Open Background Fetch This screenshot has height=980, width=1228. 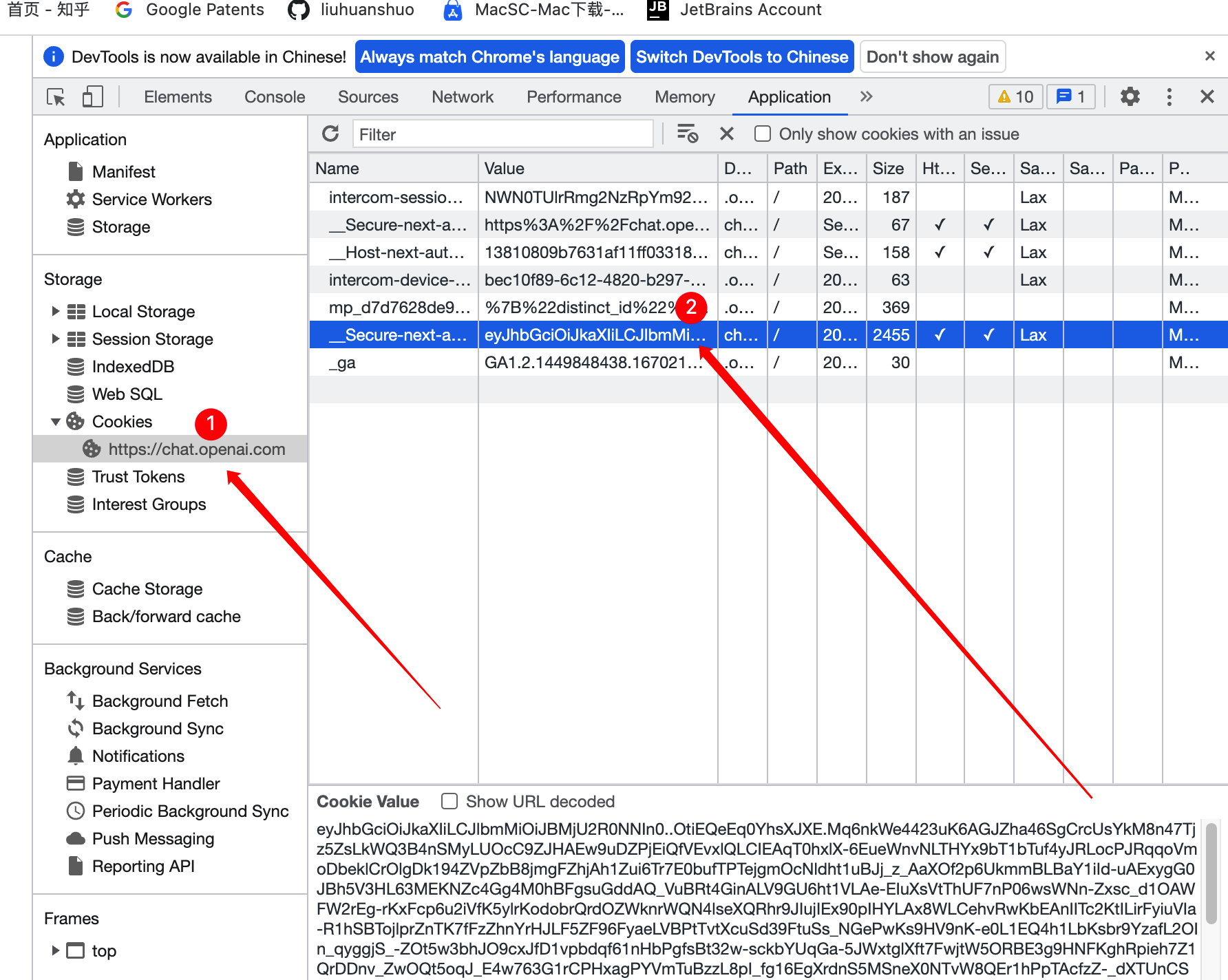click(x=160, y=701)
